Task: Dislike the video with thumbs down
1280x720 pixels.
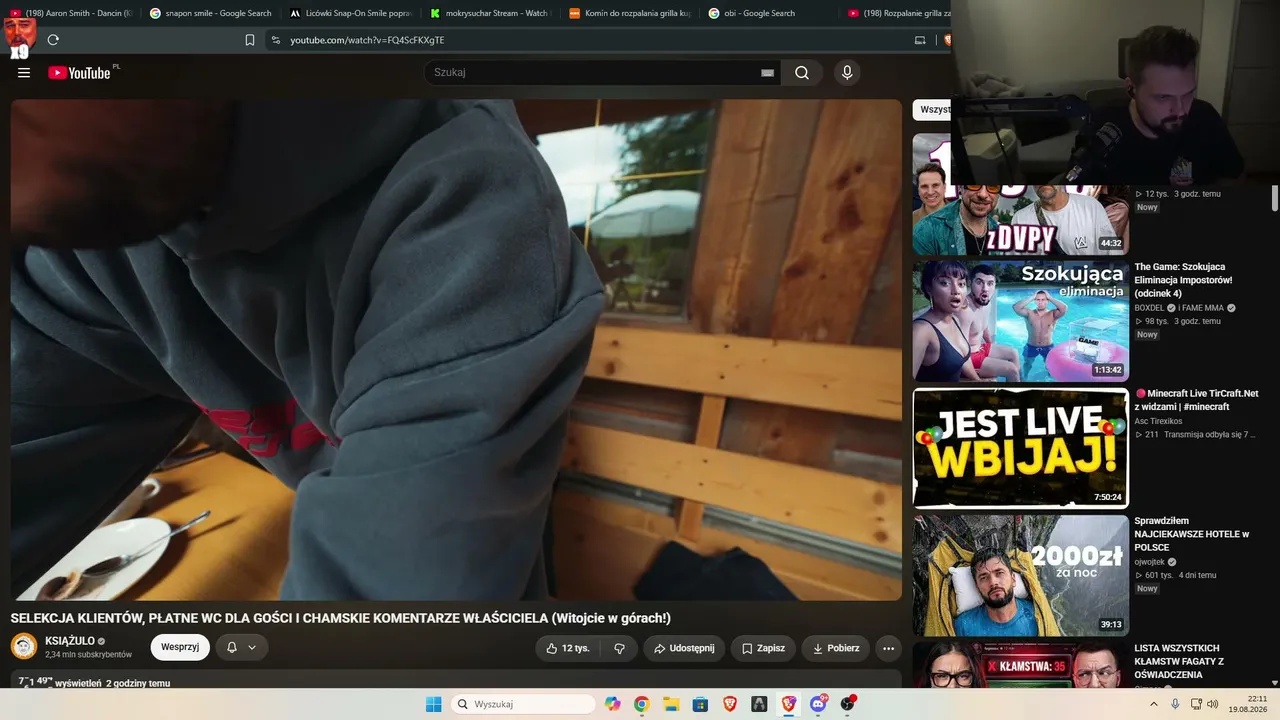Action: tap(619, 648)
